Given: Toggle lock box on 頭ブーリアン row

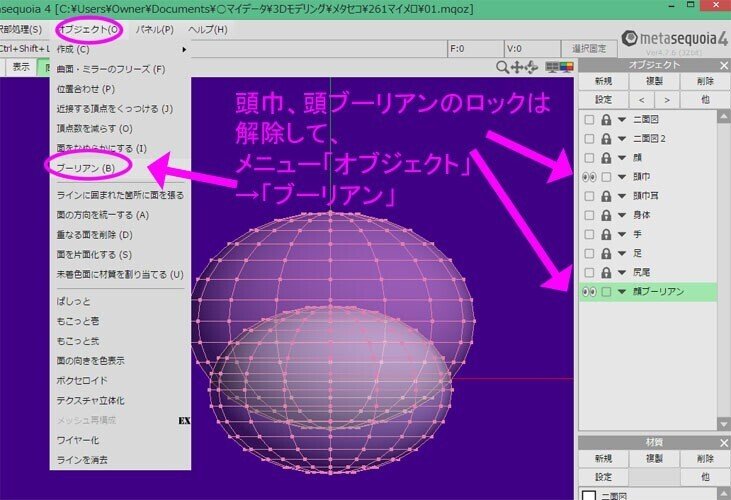Looking at the screenshot, I should pos(606,292).
